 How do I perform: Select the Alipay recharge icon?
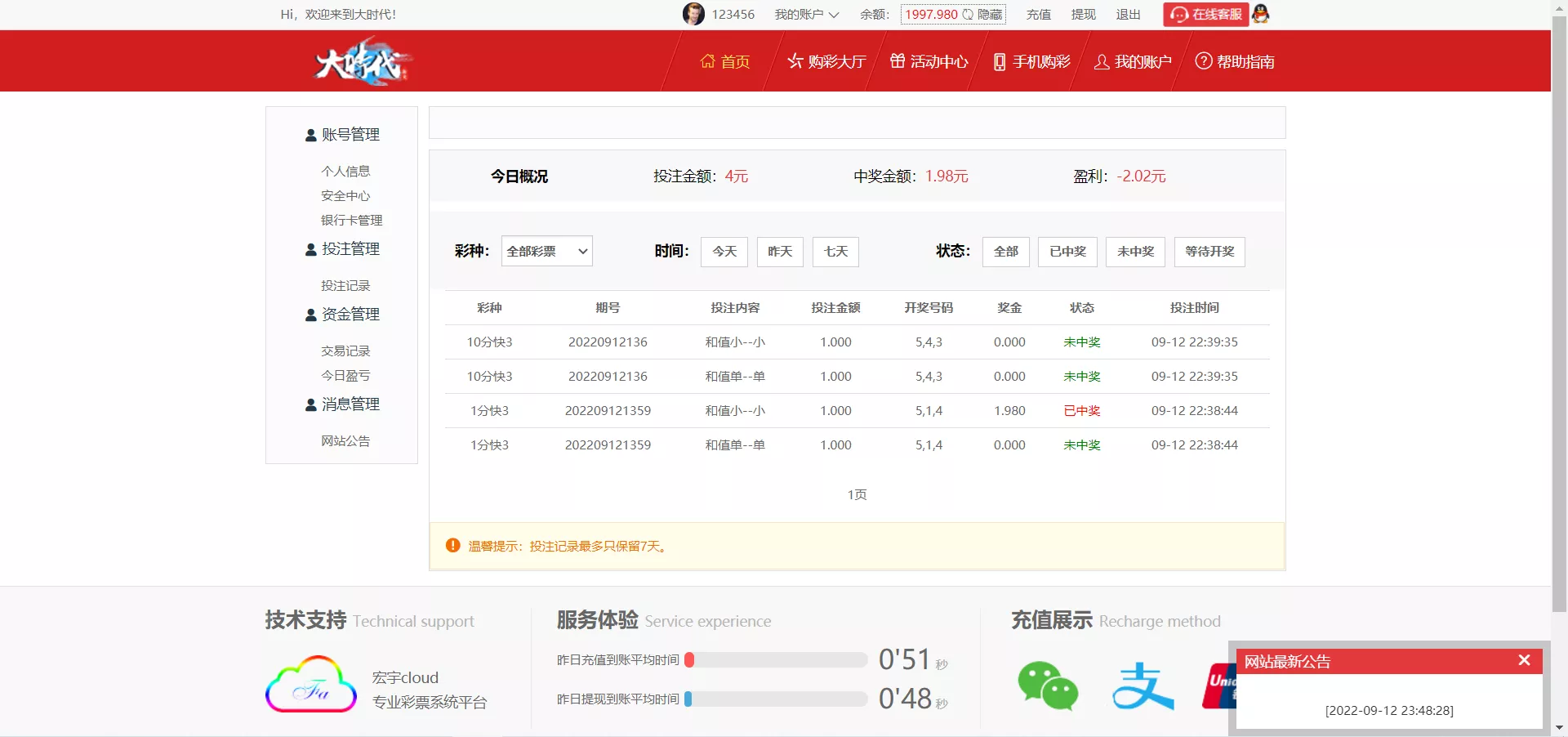(x=1142, y=686)
